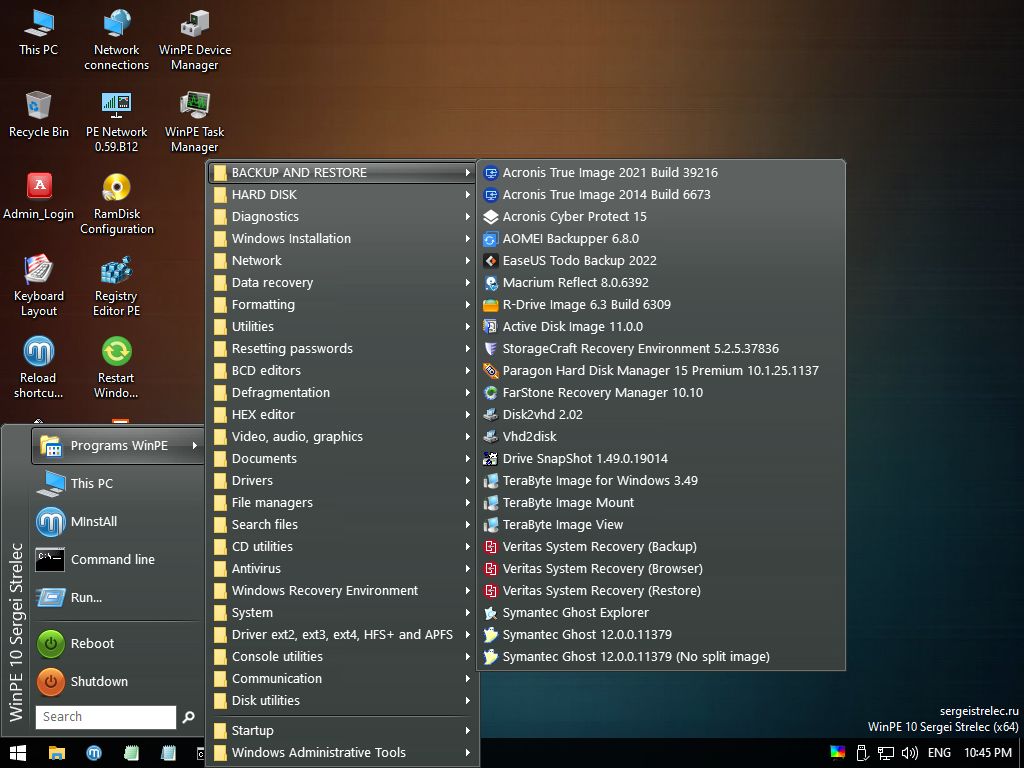Launch EaseUS Todo Backup 2022
The height and width of the screenshot is (768, 1024).
[x=661, y=261]
